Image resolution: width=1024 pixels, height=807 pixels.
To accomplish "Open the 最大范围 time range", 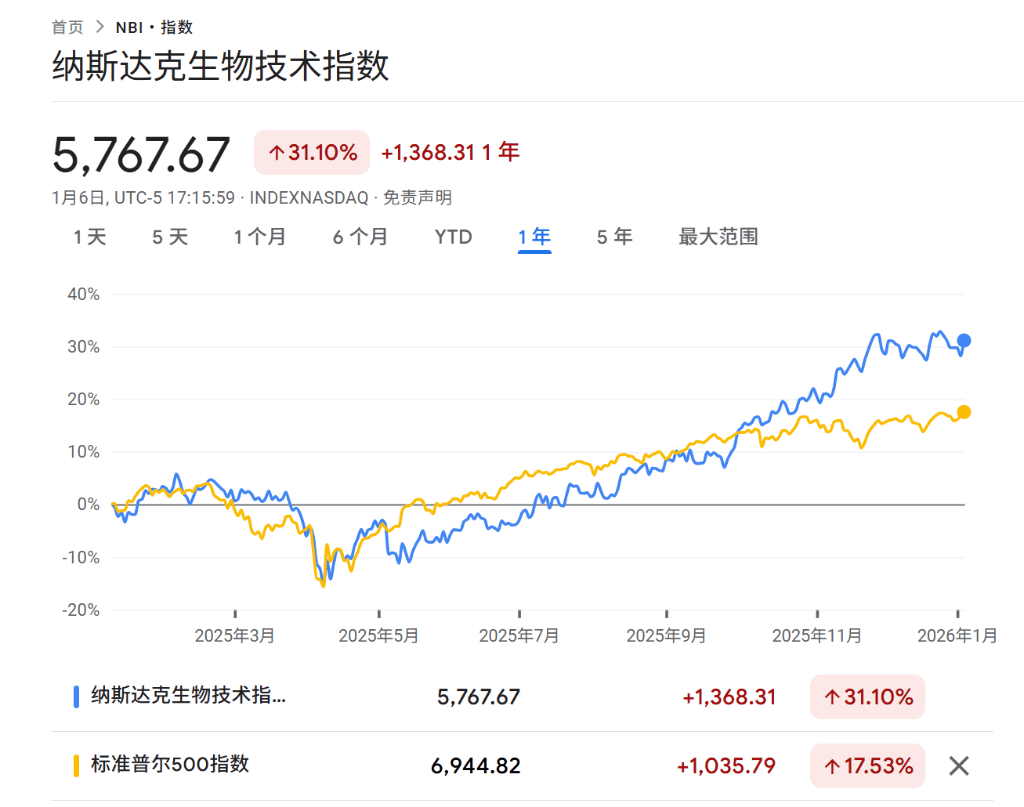I will 718,237.
